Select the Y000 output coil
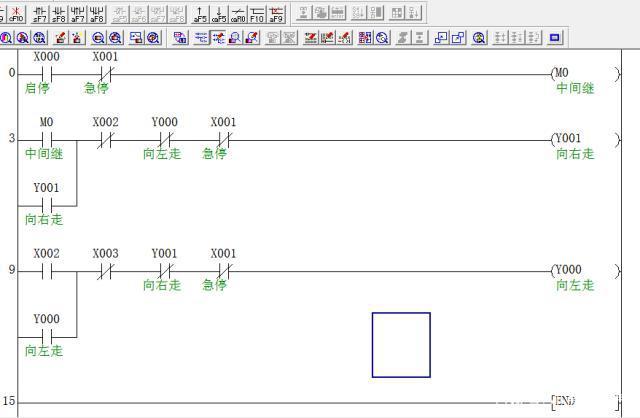This screenshot has width=640, height=418. pos(572,271)
